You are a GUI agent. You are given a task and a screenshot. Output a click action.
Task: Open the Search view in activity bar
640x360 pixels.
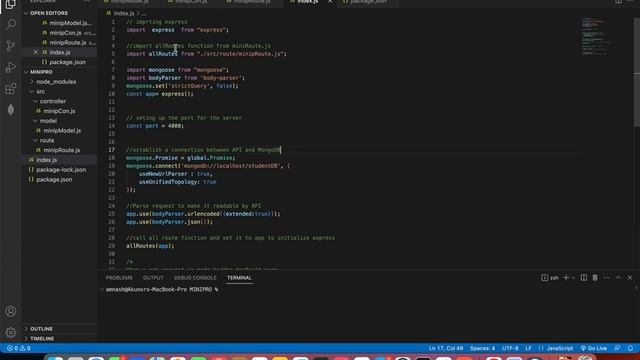(x=11, y=24)
